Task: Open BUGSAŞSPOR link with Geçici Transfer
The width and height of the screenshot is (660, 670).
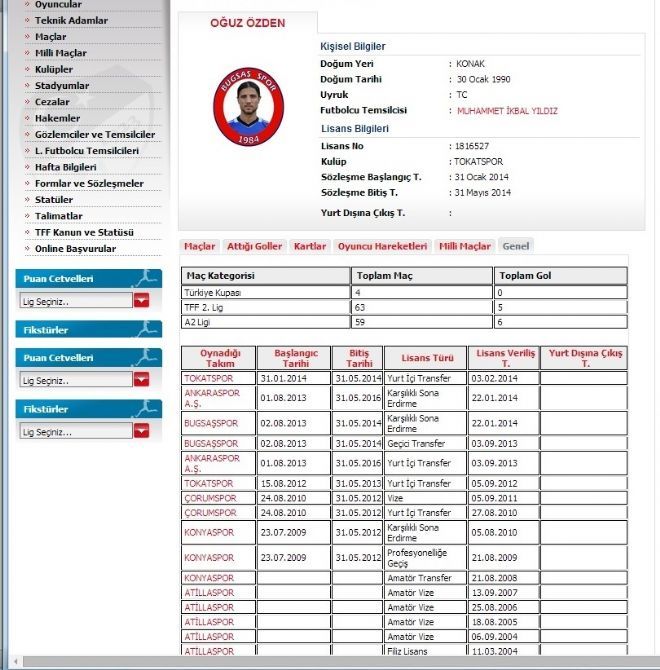Action: [211, 444]
